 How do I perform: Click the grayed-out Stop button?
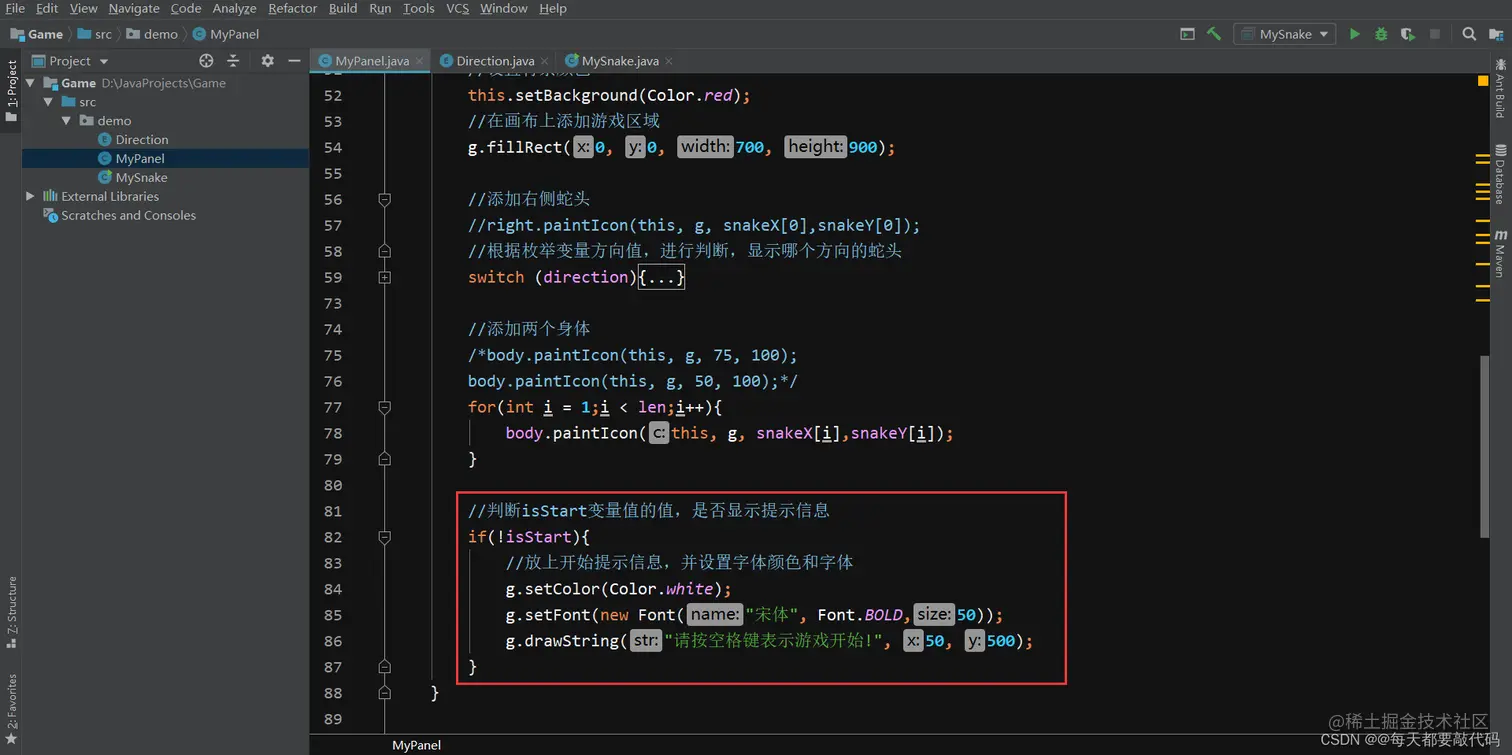click(x=1435, y=34)
